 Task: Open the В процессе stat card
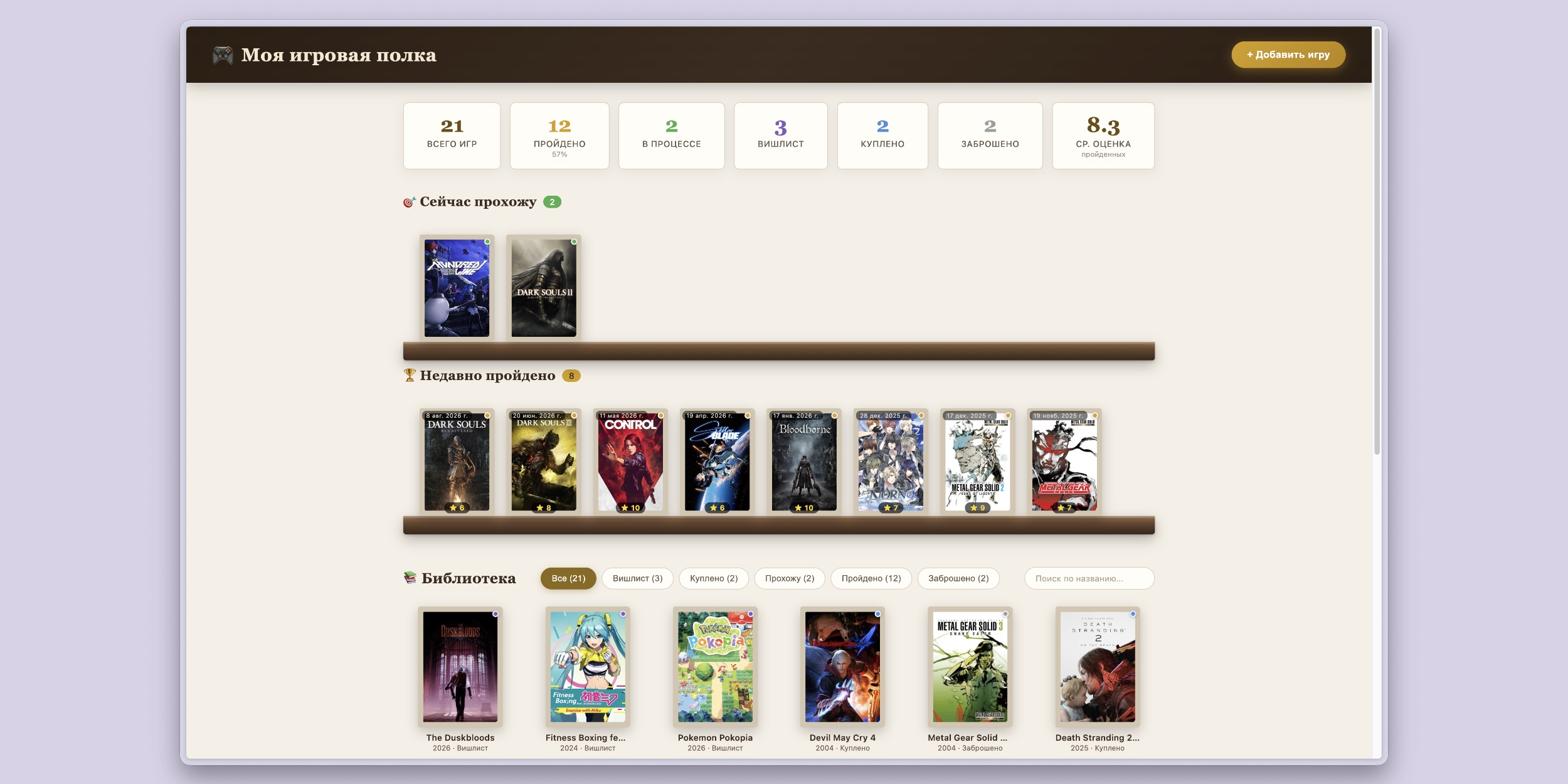click(x=671, y=135)
